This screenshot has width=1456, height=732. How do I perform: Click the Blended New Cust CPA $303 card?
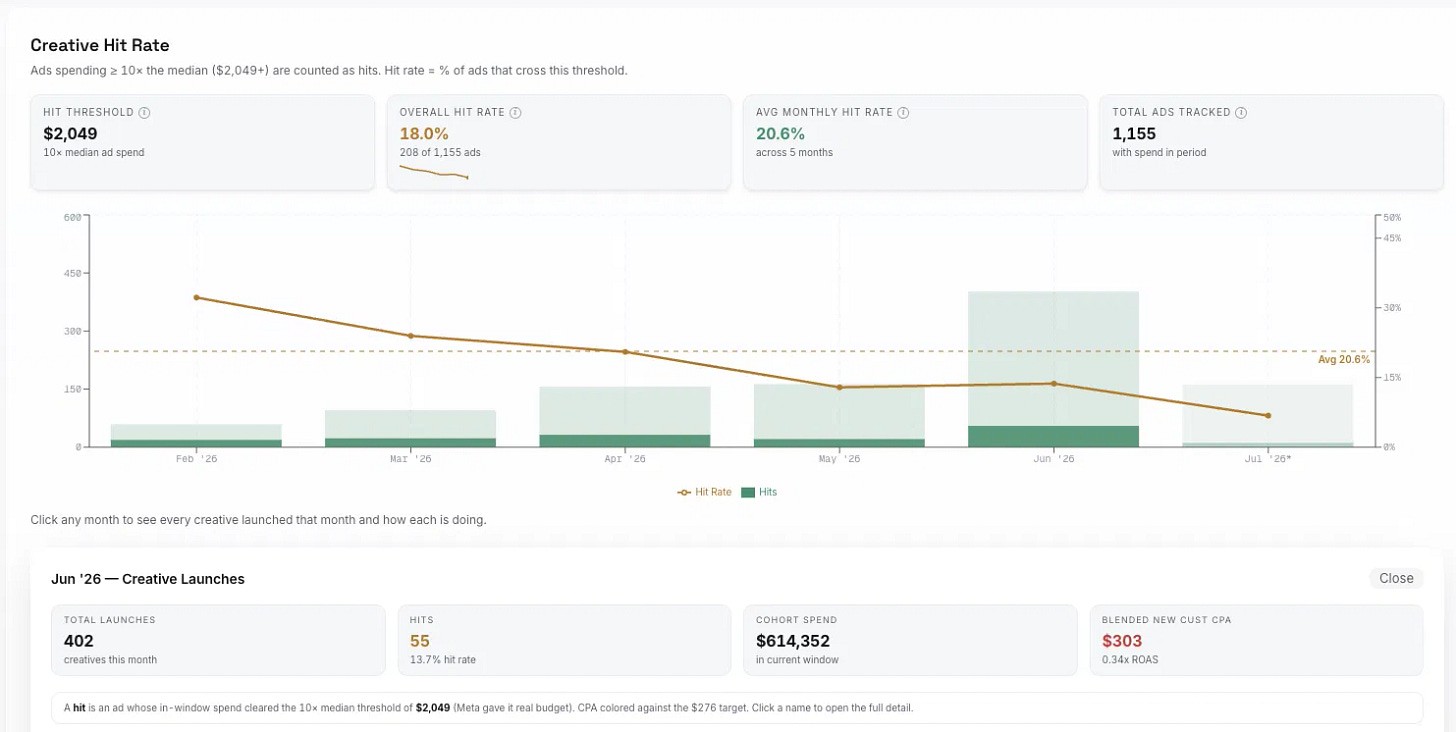coord(1256,640)
